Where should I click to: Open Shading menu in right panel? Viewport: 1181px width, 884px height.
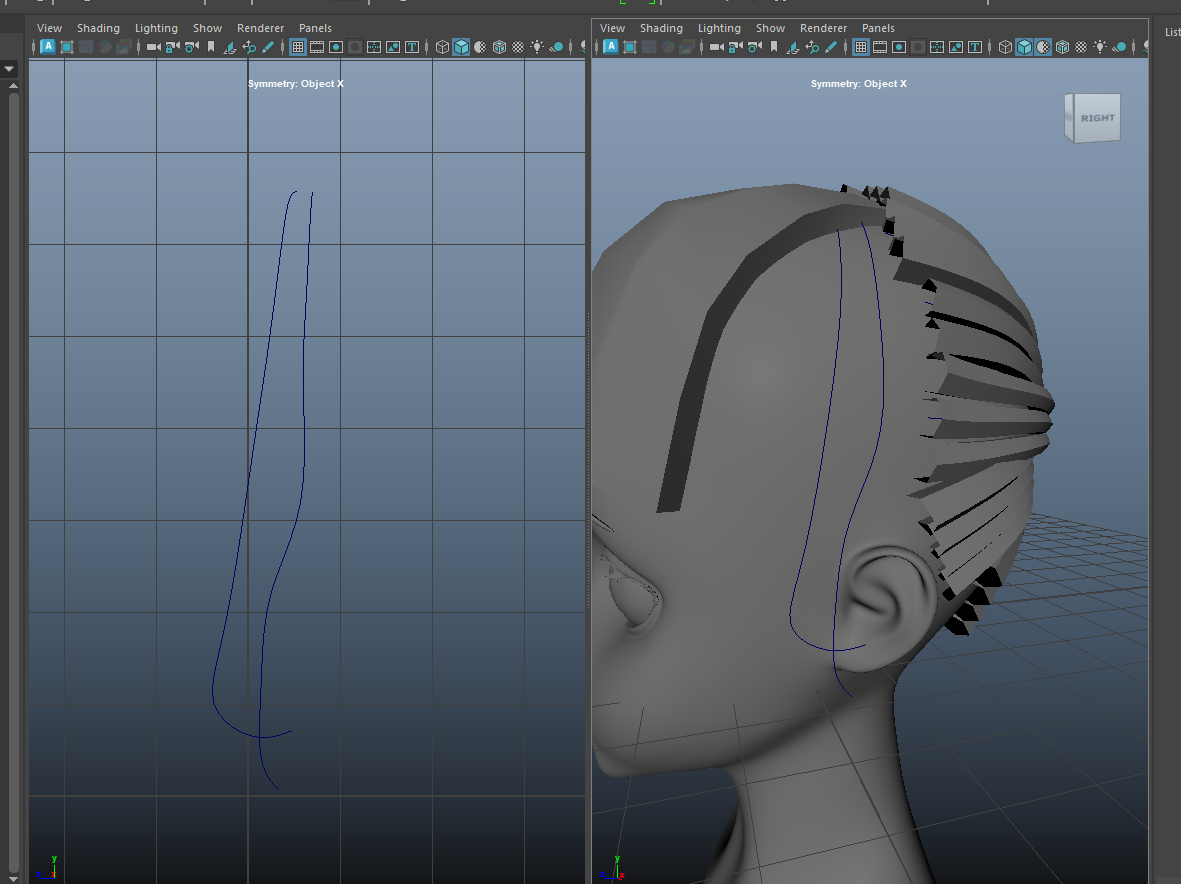point(661,28)
